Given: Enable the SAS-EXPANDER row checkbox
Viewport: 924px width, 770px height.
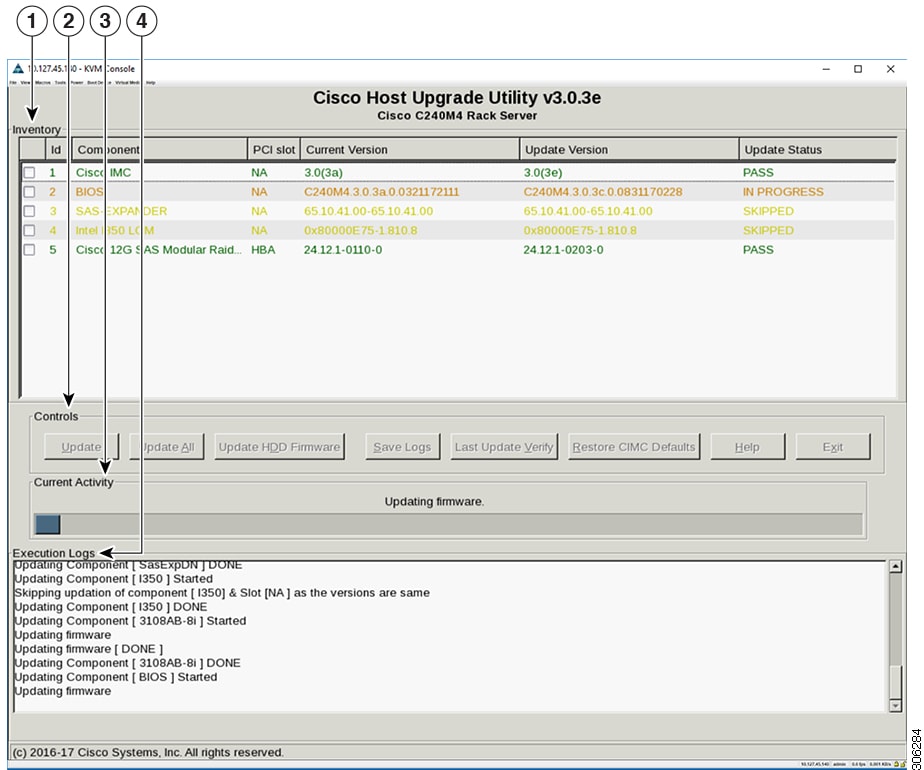Looking at the screenshot, I should [31, 211].
